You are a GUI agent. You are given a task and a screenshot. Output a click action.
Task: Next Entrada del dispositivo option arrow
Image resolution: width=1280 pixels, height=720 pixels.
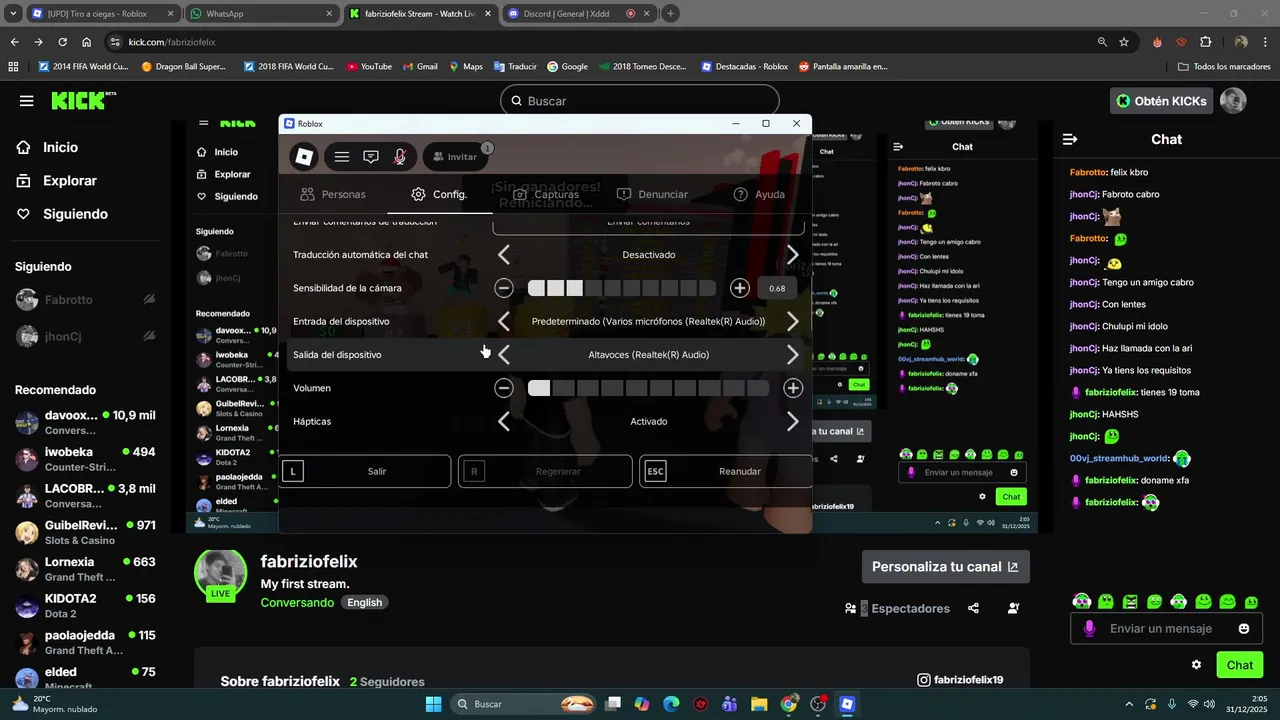click(793, 321)
